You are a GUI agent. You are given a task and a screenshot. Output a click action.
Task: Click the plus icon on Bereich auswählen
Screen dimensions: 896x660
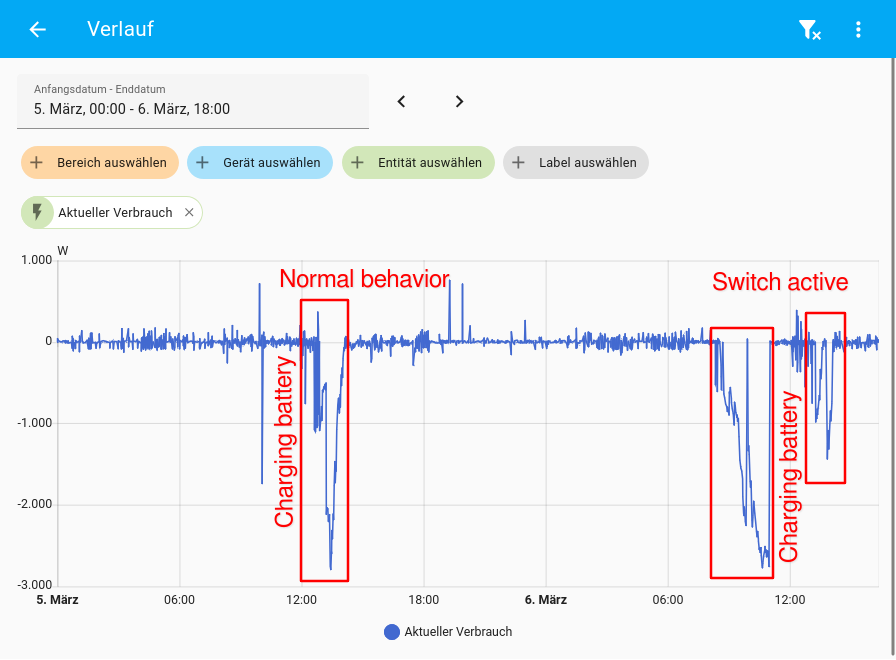pyautogui.click(x=37, y=162)
